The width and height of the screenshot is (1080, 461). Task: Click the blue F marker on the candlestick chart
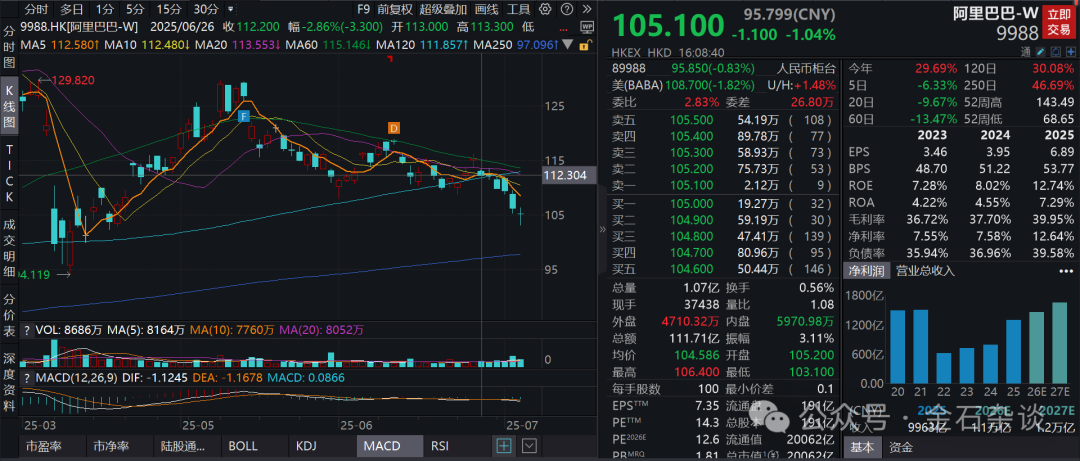242,116
